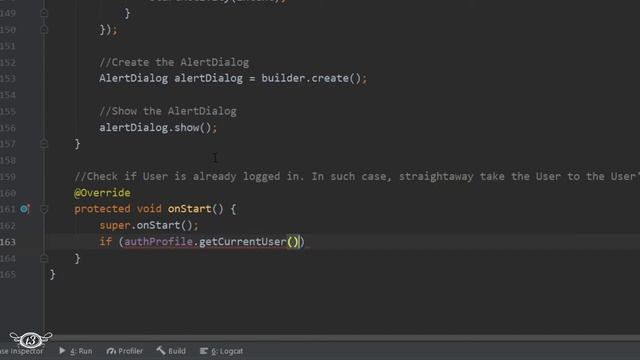The width and height of the screenshot is (640, 360).
Task: Click the closing brace on line 165
Action: click(x=52, y=274)
